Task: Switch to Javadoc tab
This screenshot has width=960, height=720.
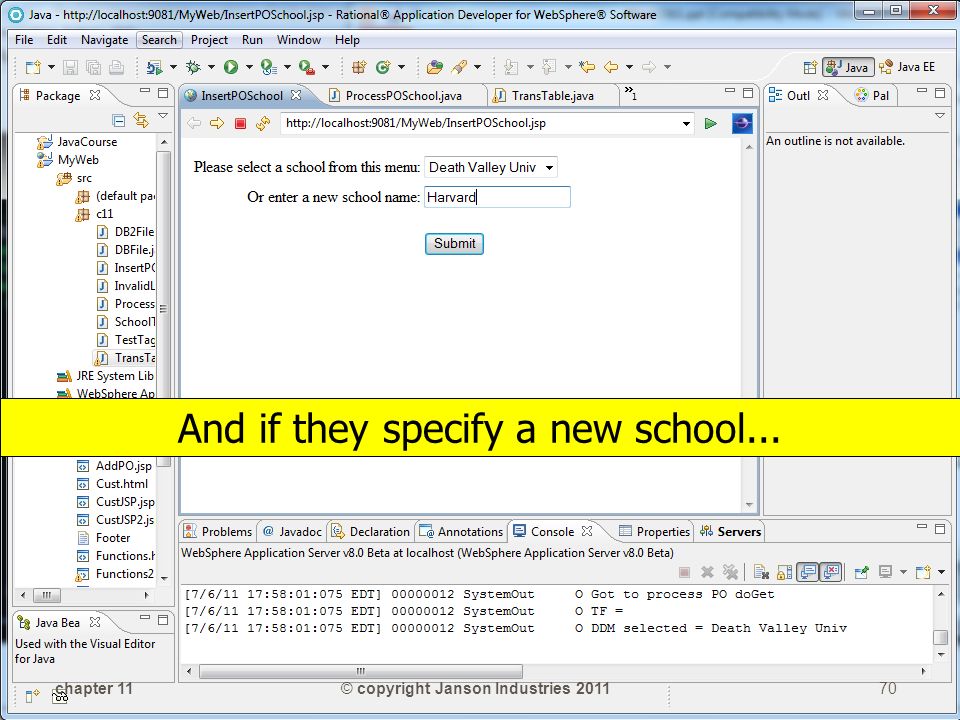Action: click(x=292, y=531)
